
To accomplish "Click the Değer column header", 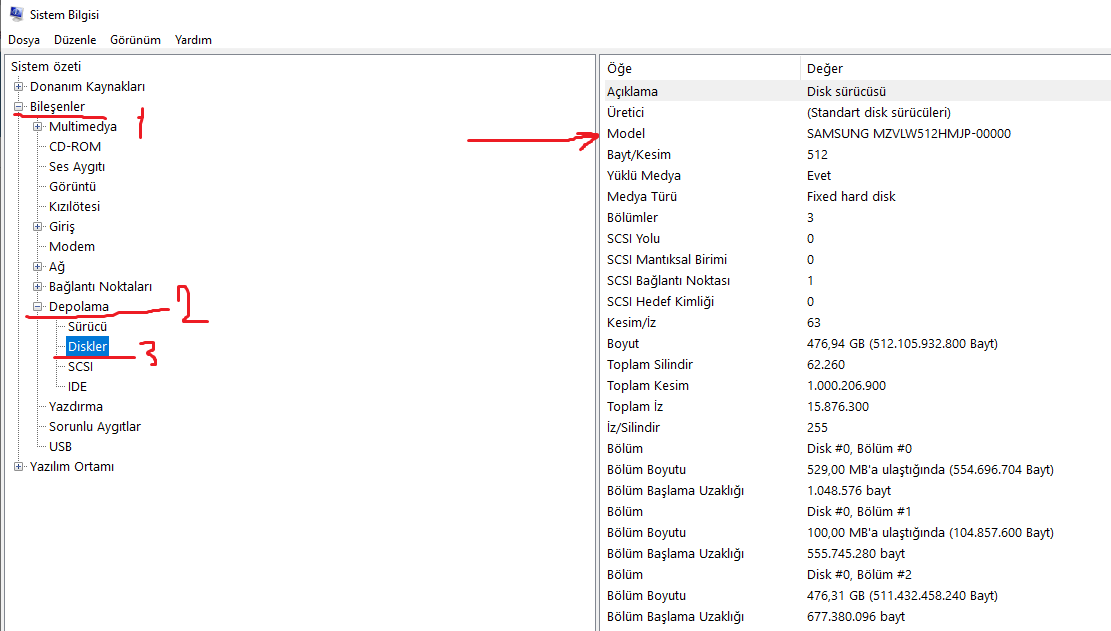I will click(x=956, y=69).
